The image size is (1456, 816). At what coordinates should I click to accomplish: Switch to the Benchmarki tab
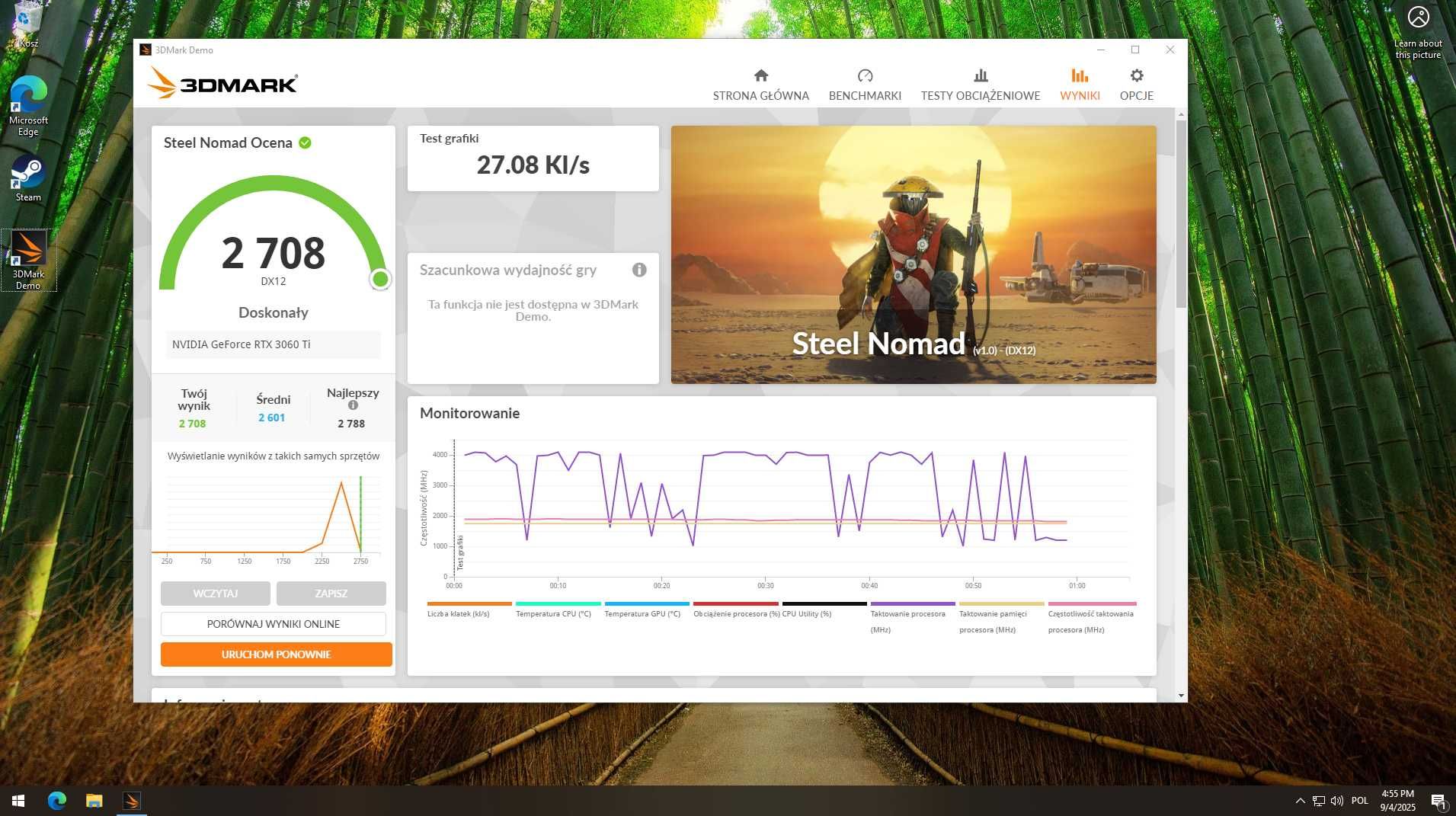[x=865, y=85]
